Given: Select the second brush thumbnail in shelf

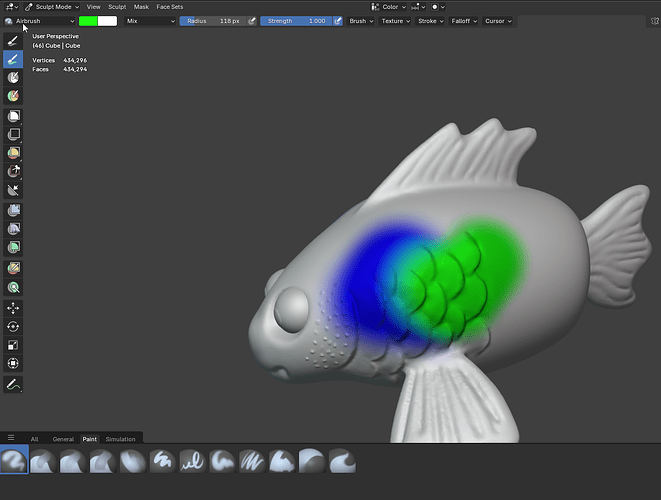Looking at the screenshot, I should tap(43, 460).
